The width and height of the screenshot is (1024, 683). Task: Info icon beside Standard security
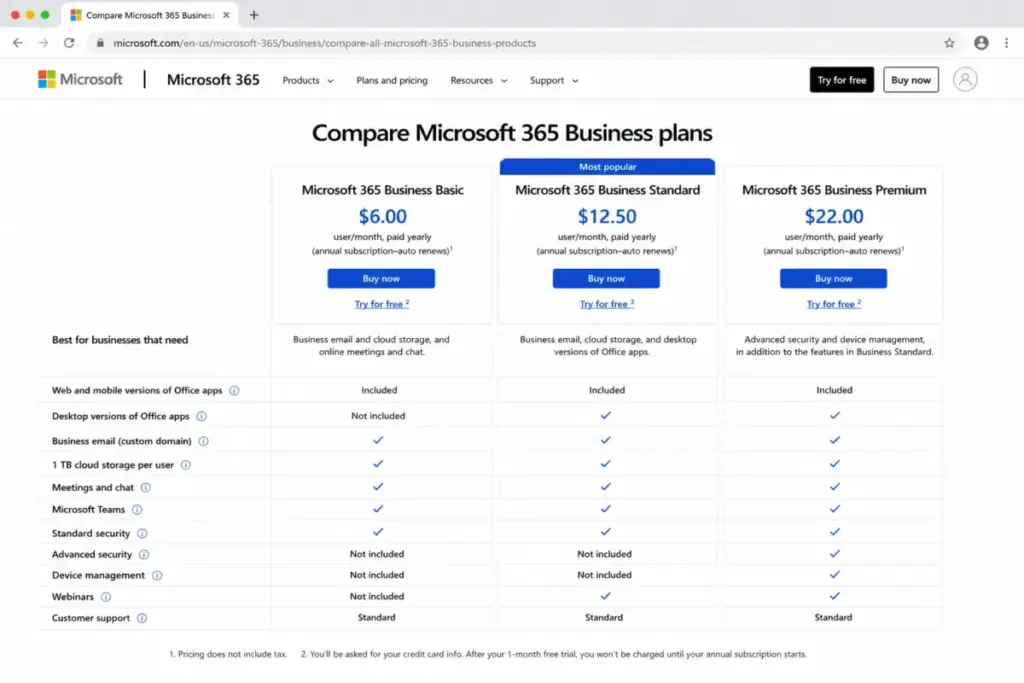click(142, 533)
